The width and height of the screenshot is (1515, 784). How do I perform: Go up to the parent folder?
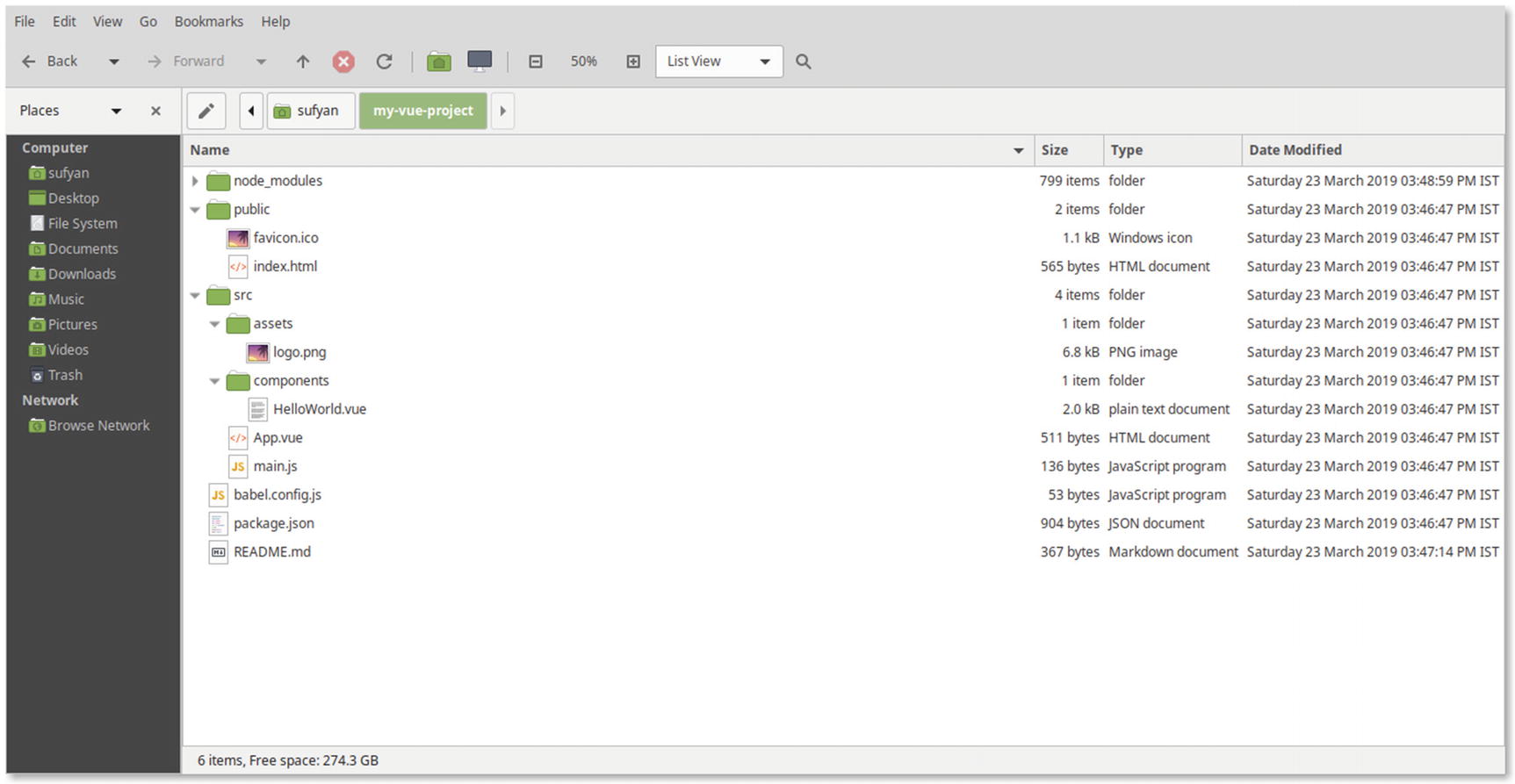pos(303,61)
